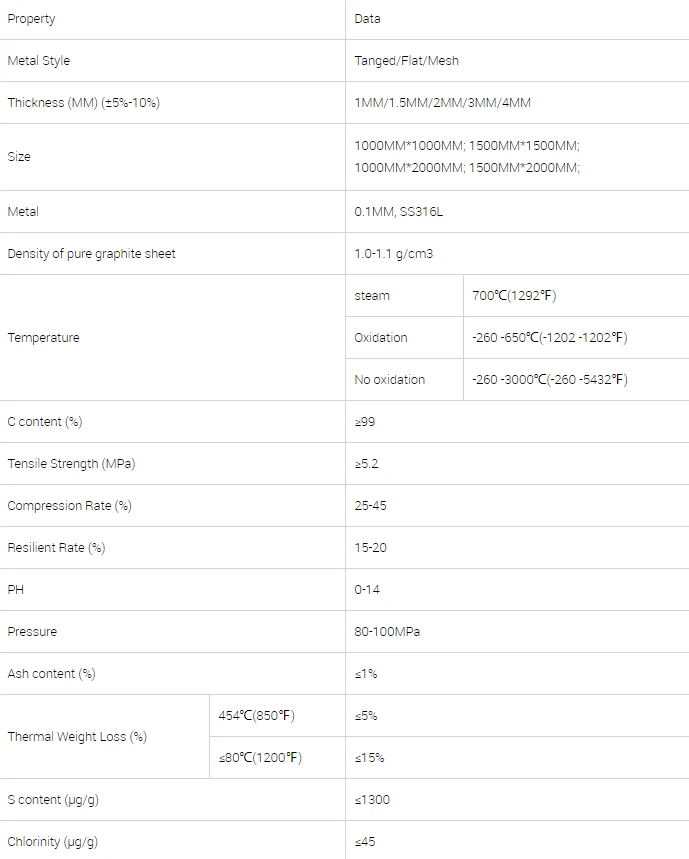Select the 1MM/1.5MM/2MM/3MM/4MM value
This screenshot has height=859, width=689.
(442, 103)
